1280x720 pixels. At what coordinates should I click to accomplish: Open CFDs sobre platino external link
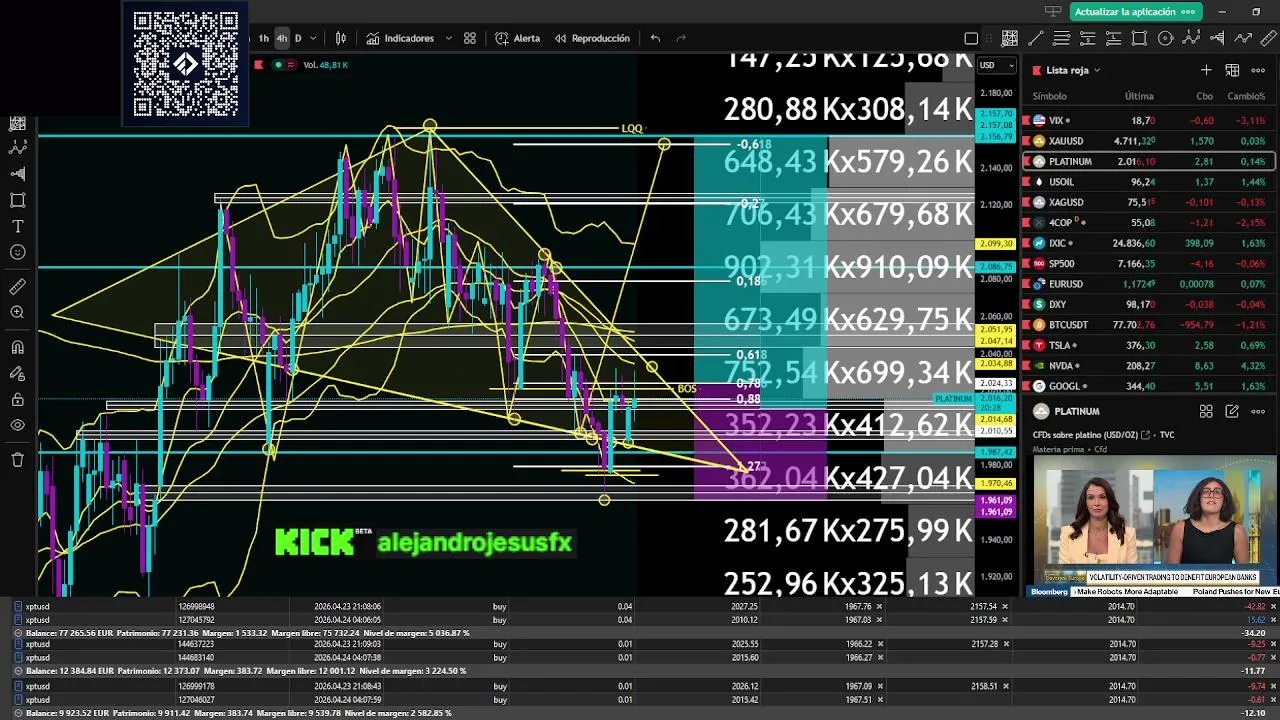tap(1145, 435)
